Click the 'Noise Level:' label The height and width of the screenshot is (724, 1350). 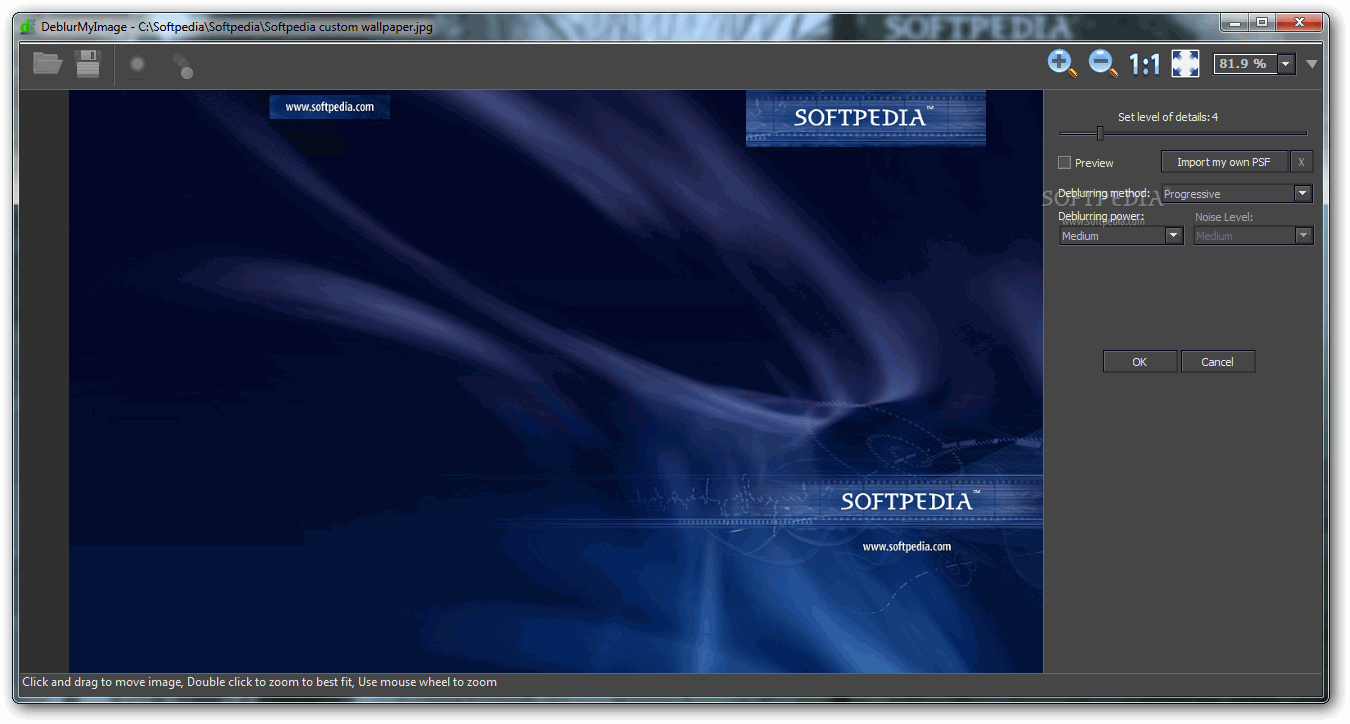coord(1224,216)
